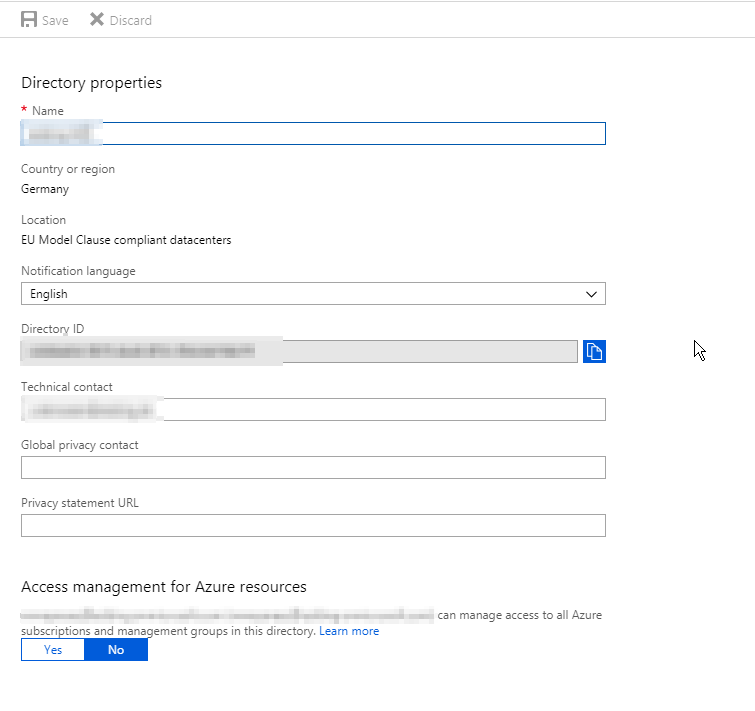Click the Access management for Azure resources heading
Screen dimensions: 755x711
(164, 587)
